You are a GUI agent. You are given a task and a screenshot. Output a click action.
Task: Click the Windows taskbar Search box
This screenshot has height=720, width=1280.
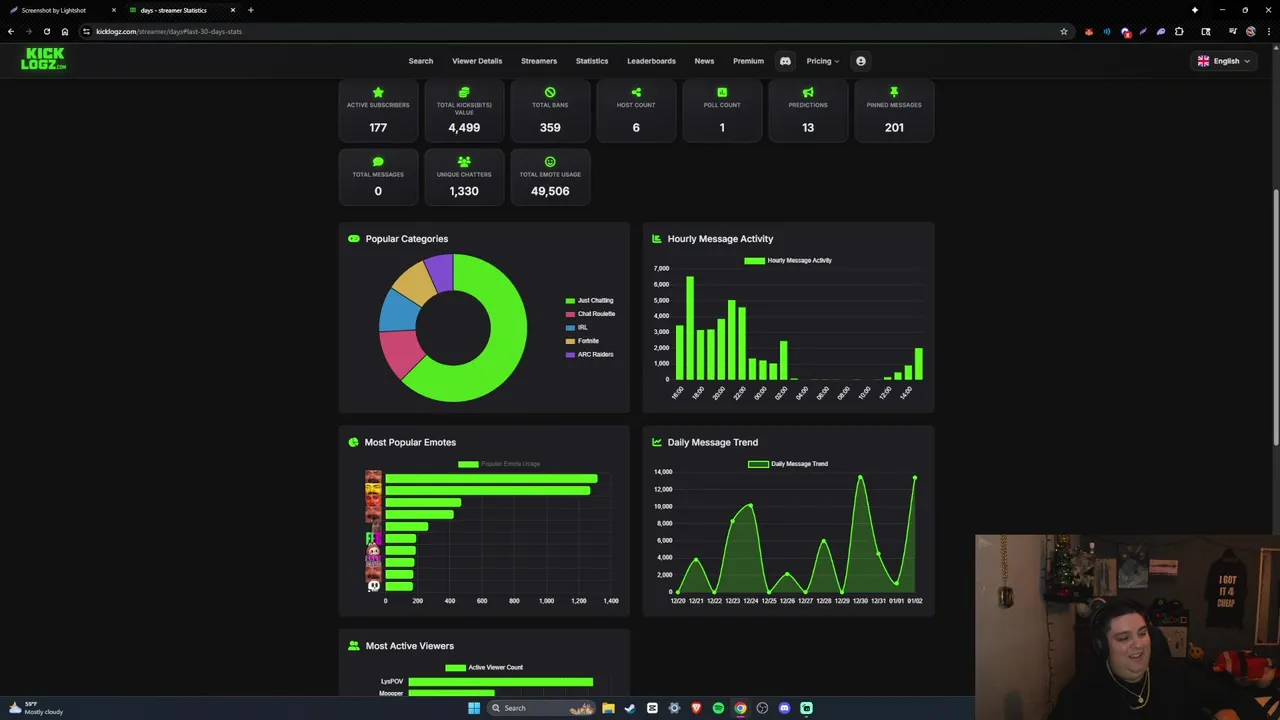(541, 708)
